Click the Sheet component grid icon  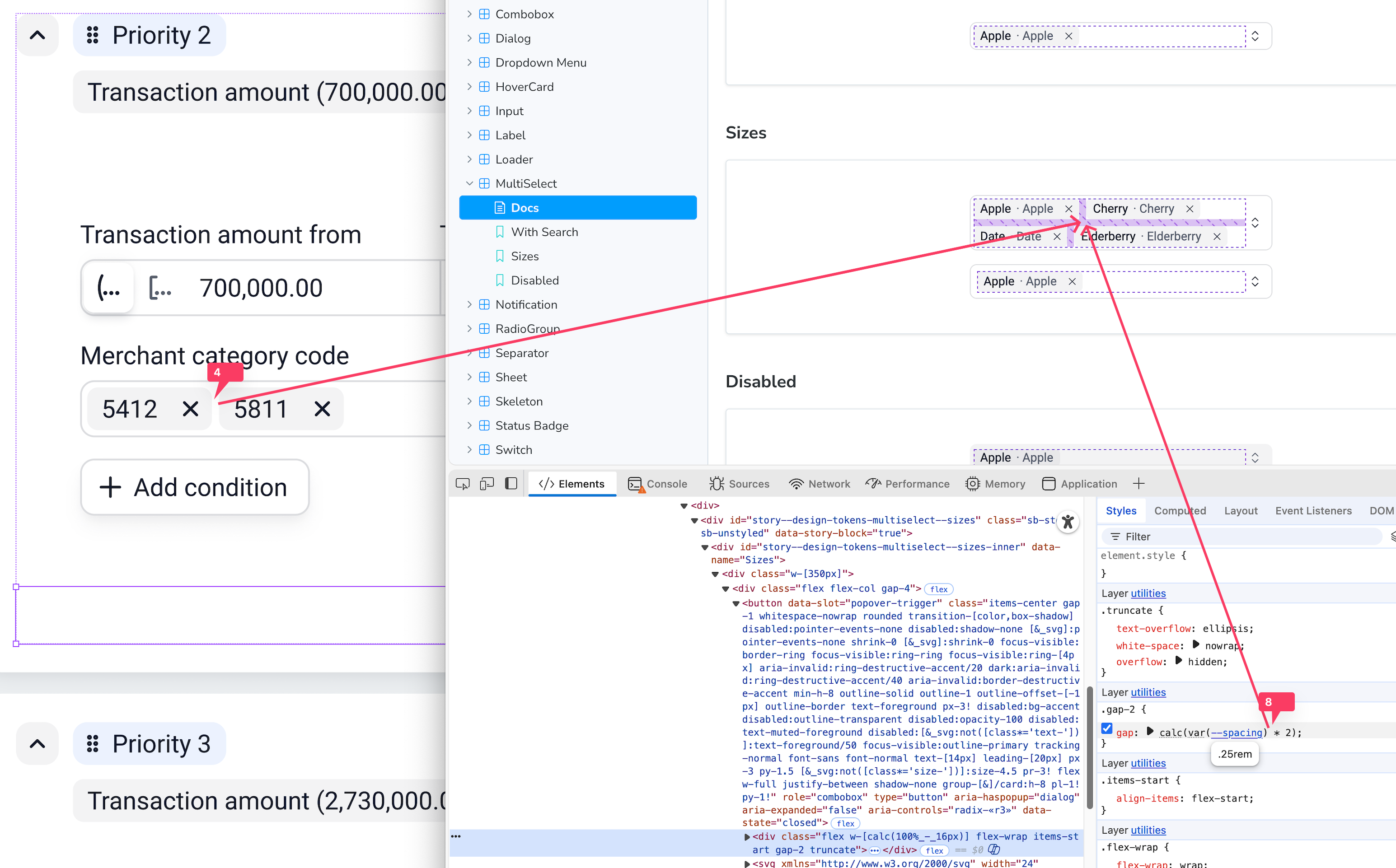(484, 377)
